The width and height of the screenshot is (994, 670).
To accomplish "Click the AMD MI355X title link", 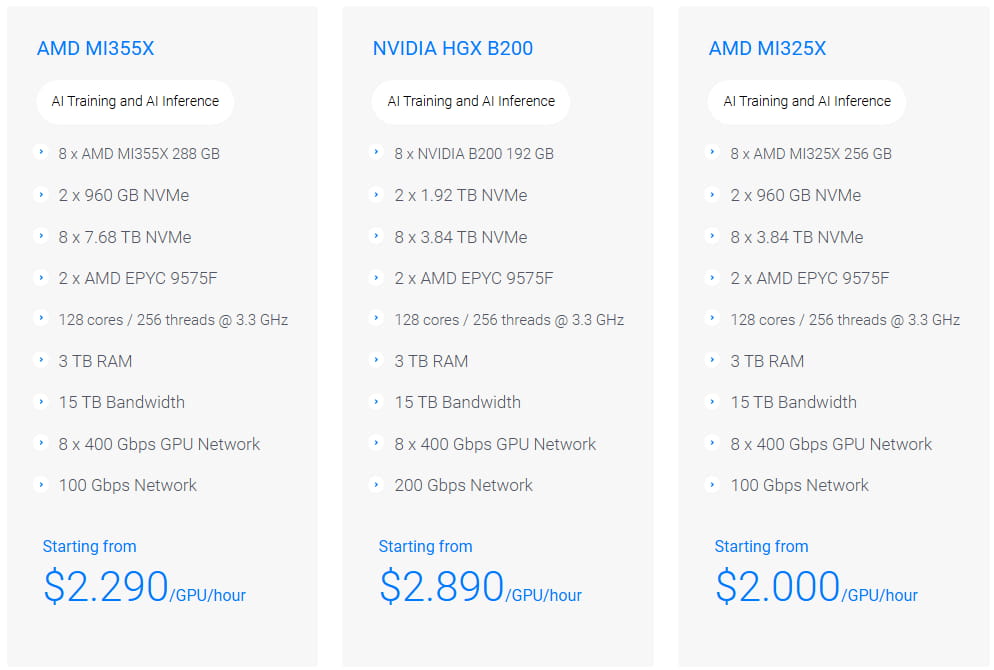I will [x=95, y=48].
